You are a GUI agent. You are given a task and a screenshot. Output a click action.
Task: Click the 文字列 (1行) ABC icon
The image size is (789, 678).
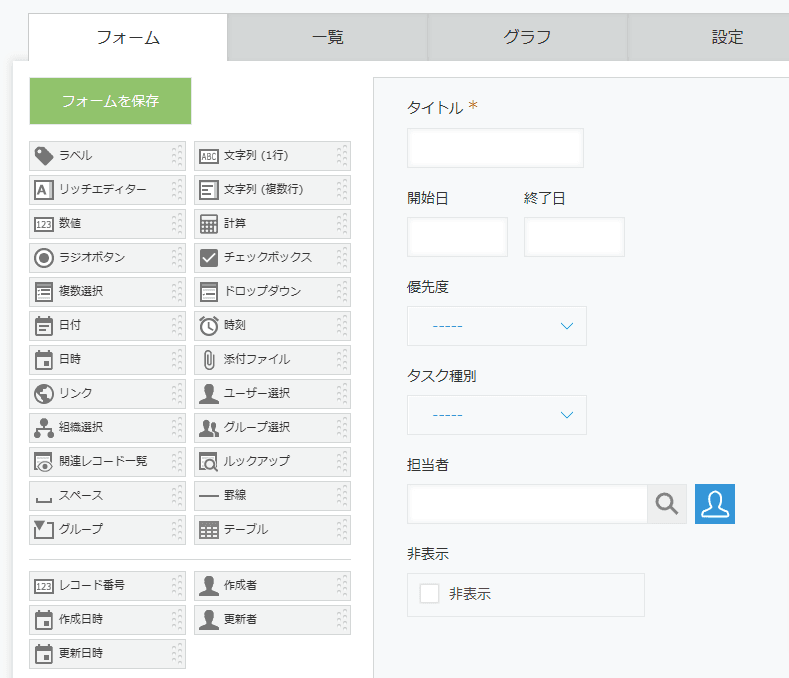point(209,156)
